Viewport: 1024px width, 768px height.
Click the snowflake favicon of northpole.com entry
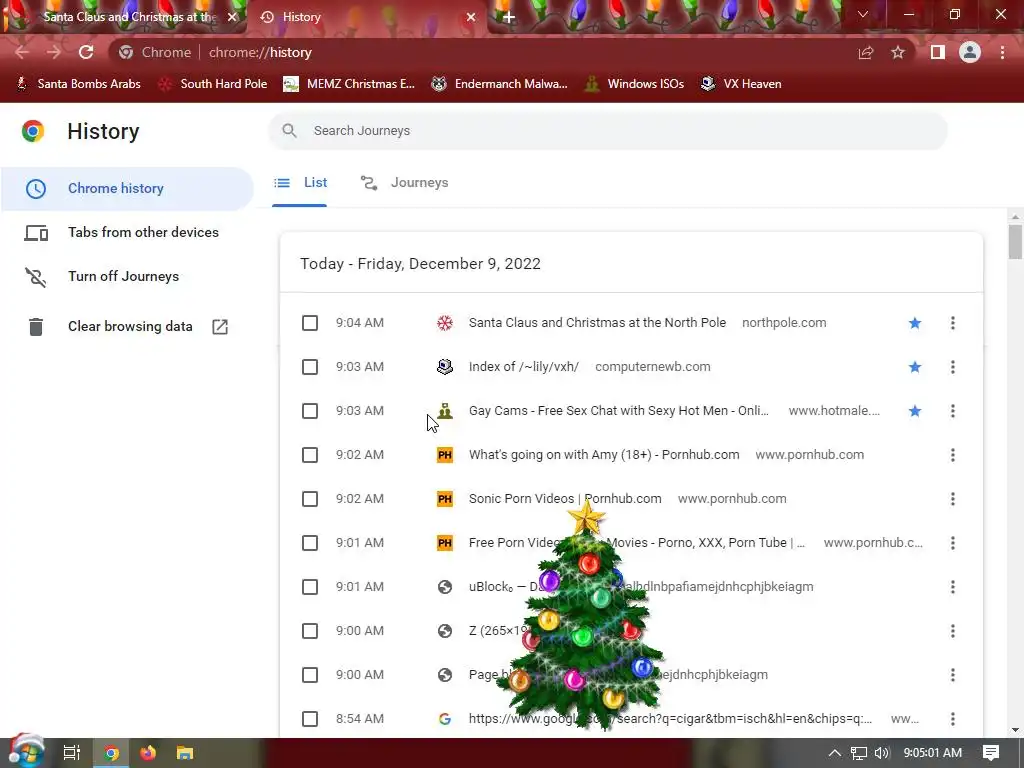tap(445, 323)
